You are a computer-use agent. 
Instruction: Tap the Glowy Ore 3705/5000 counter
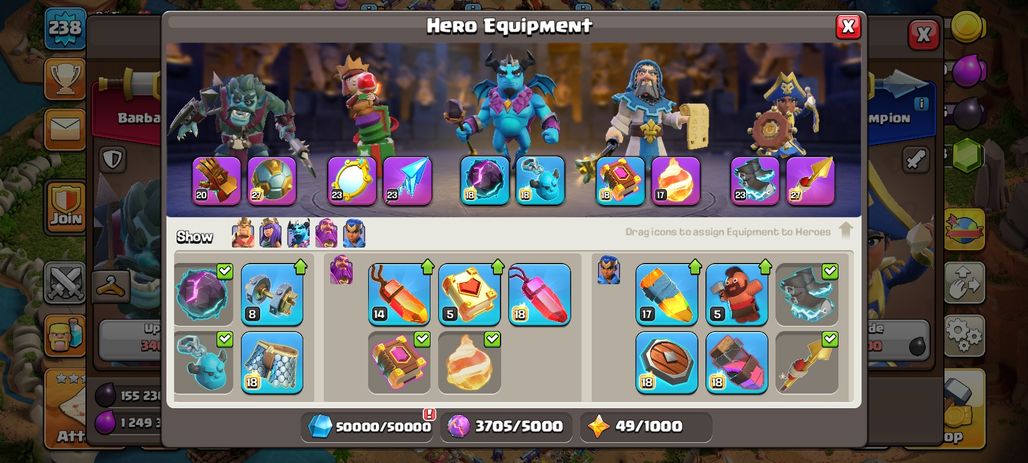[506, 427]
